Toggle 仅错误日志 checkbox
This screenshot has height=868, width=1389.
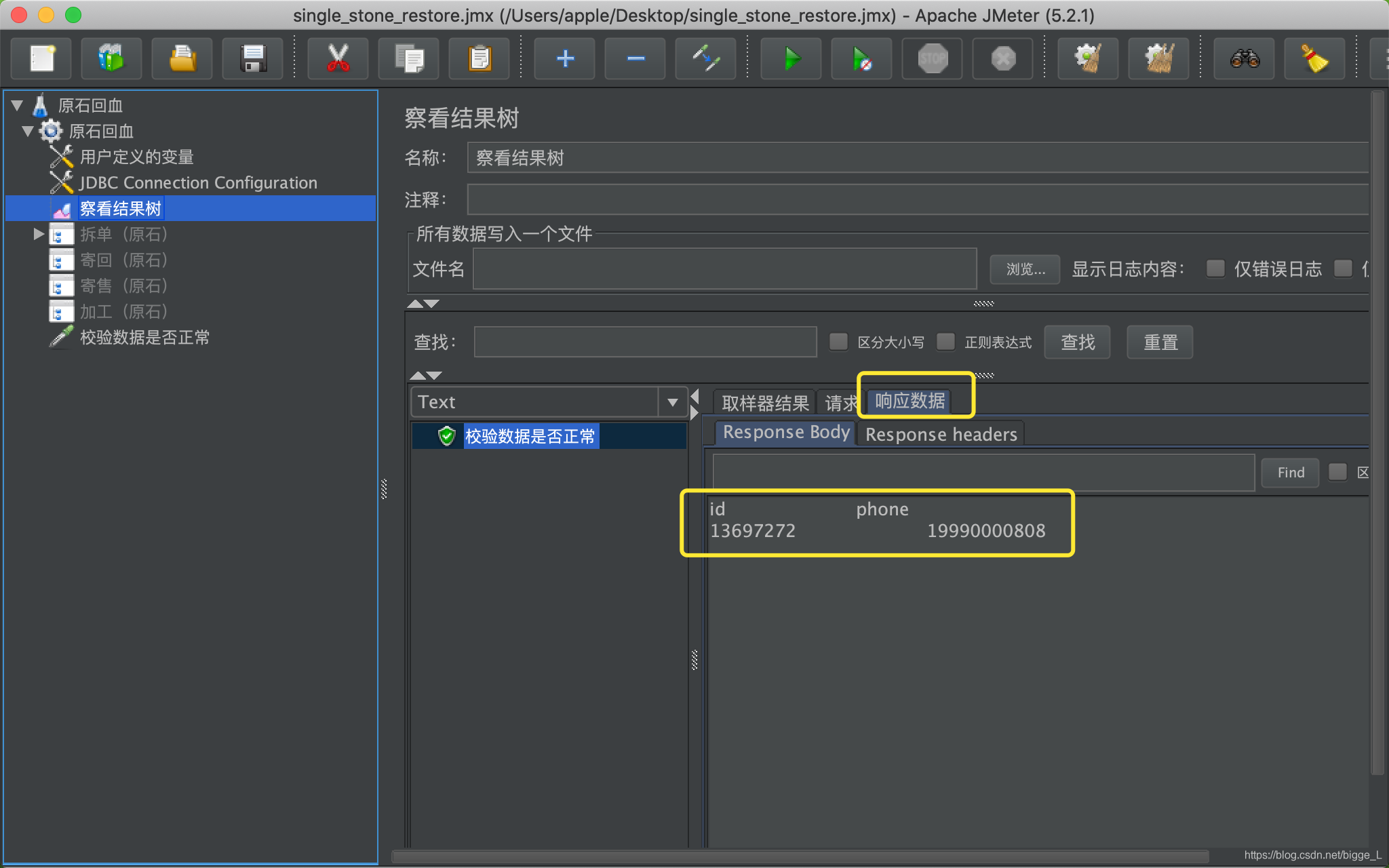[1212, 269]
